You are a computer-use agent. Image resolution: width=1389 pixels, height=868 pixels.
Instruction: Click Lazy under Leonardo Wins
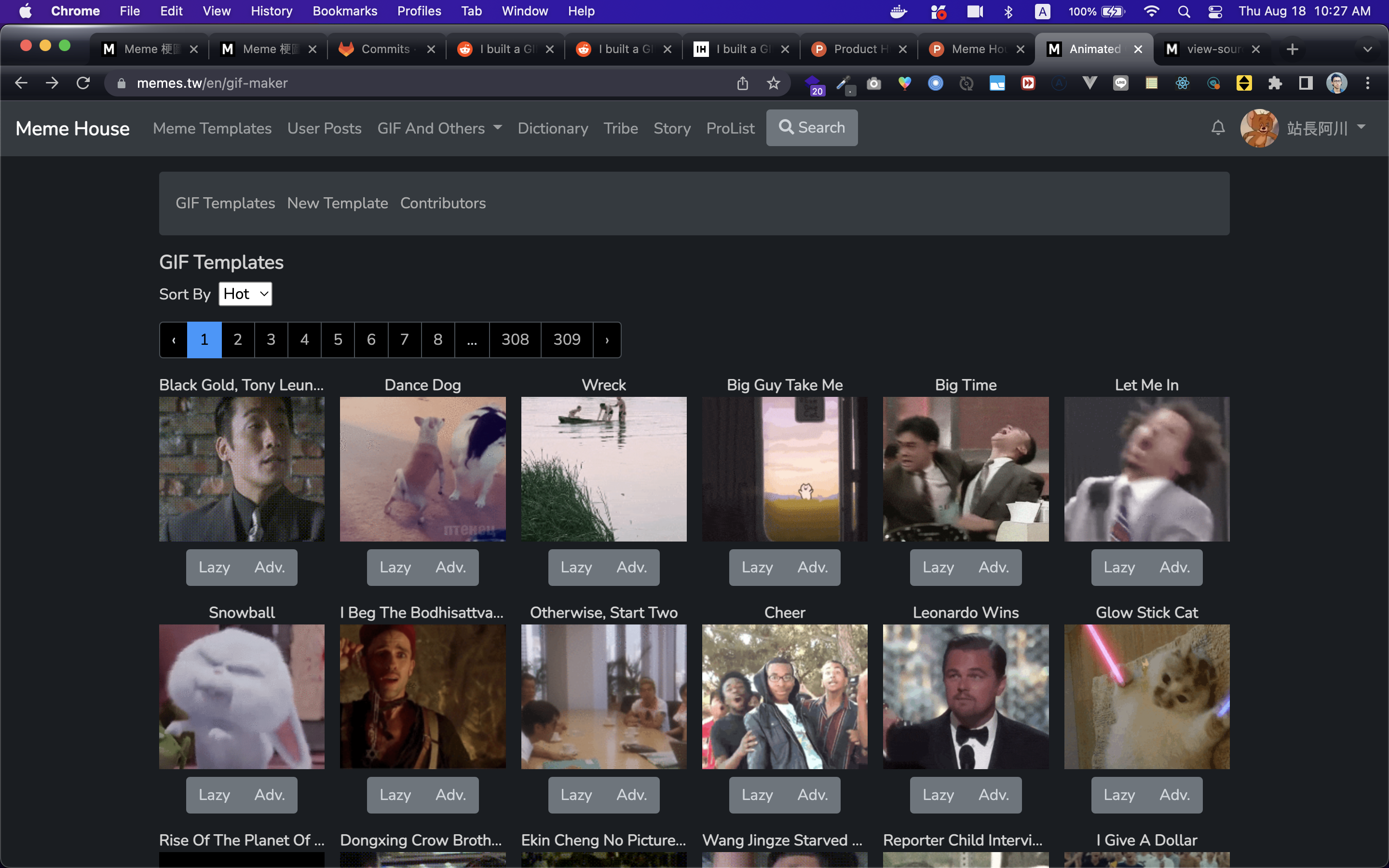coord(938,795)
